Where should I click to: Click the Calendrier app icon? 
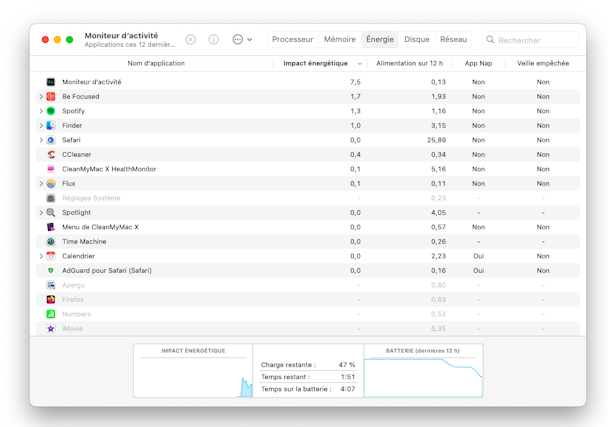(x=51, y=256)
